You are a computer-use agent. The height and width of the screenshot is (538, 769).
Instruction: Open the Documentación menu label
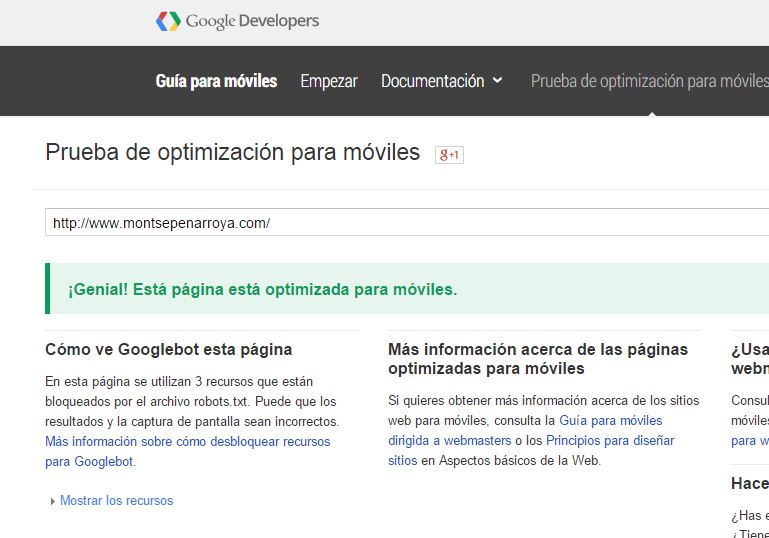[432, 81]
